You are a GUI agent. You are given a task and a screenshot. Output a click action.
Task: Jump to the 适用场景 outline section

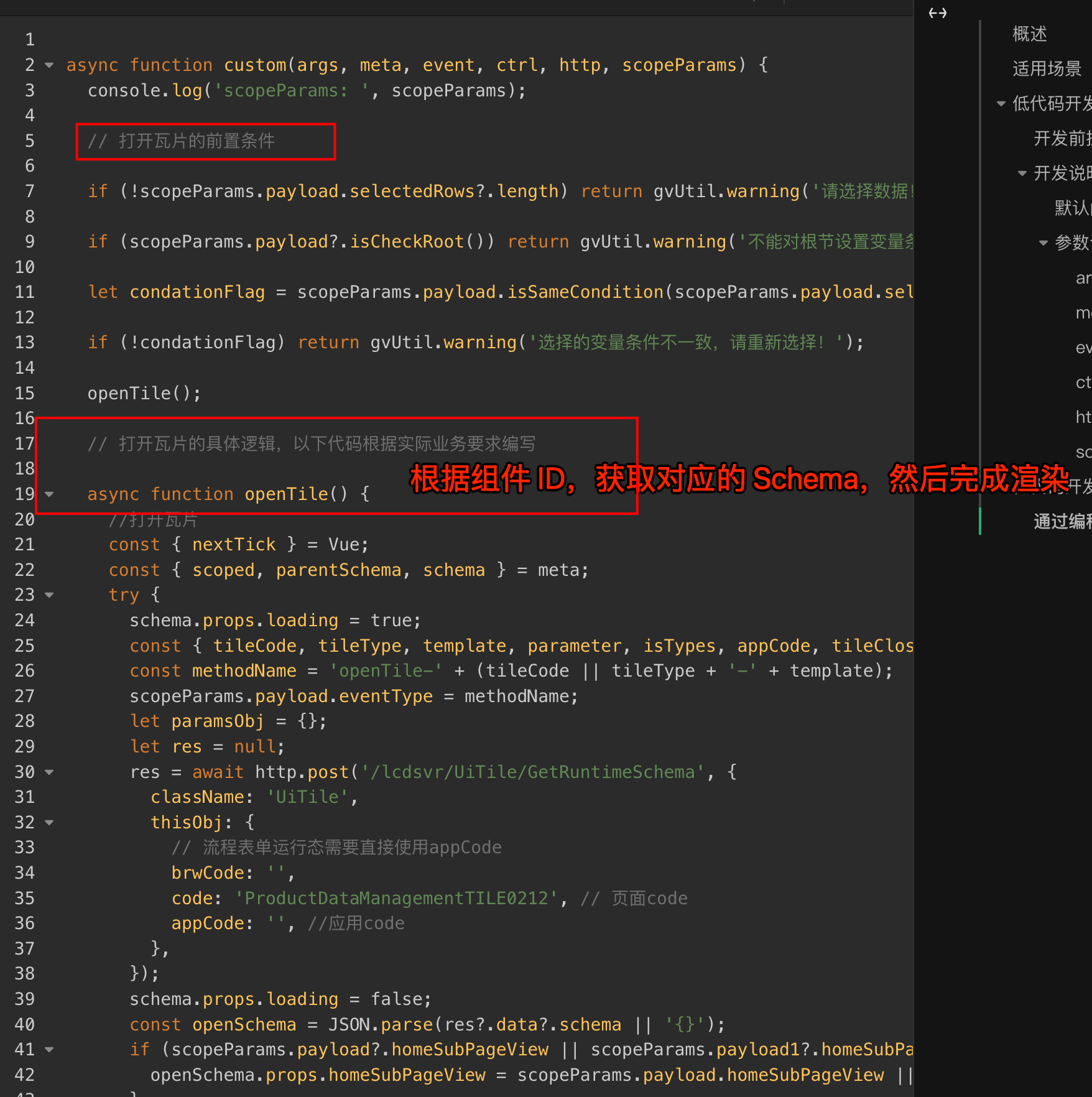[1047, 68]
